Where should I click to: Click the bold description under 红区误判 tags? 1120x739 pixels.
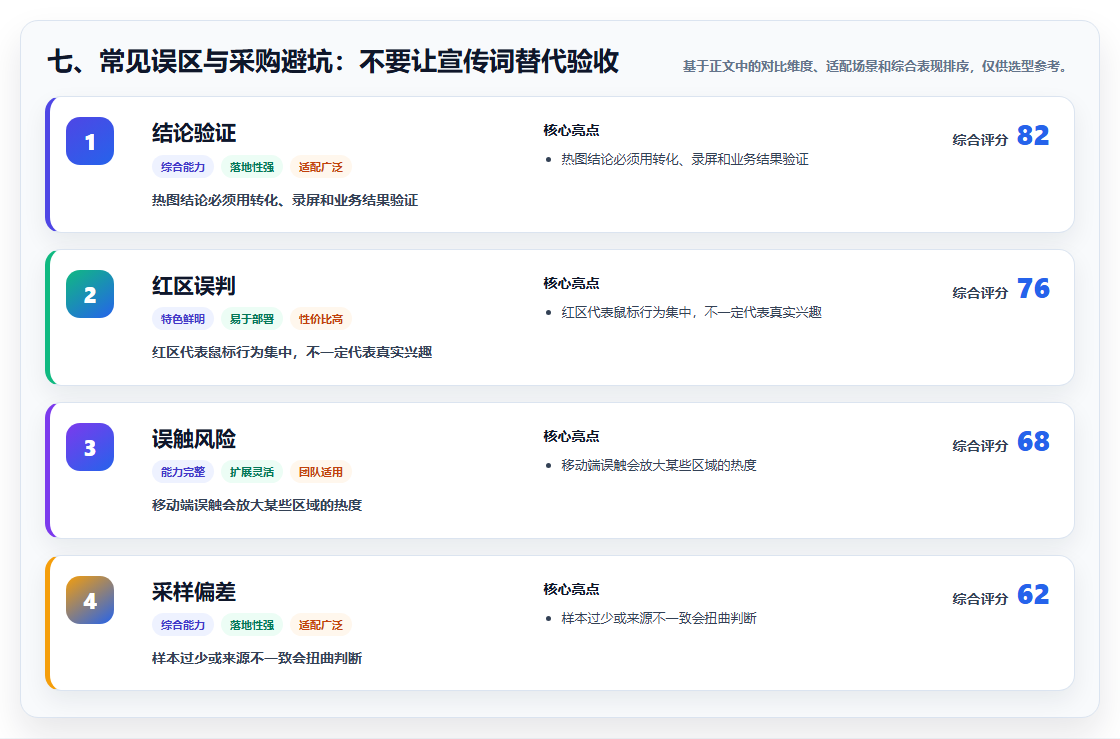[x=291, y=352]
